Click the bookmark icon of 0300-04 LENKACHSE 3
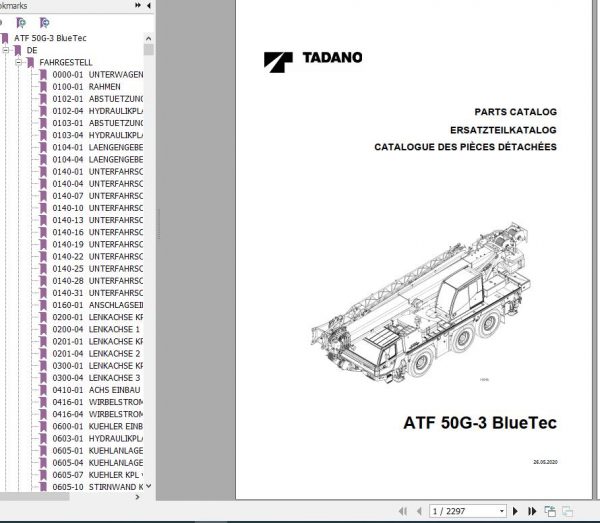Screen dimensions: 600x523 click(43, 378)
